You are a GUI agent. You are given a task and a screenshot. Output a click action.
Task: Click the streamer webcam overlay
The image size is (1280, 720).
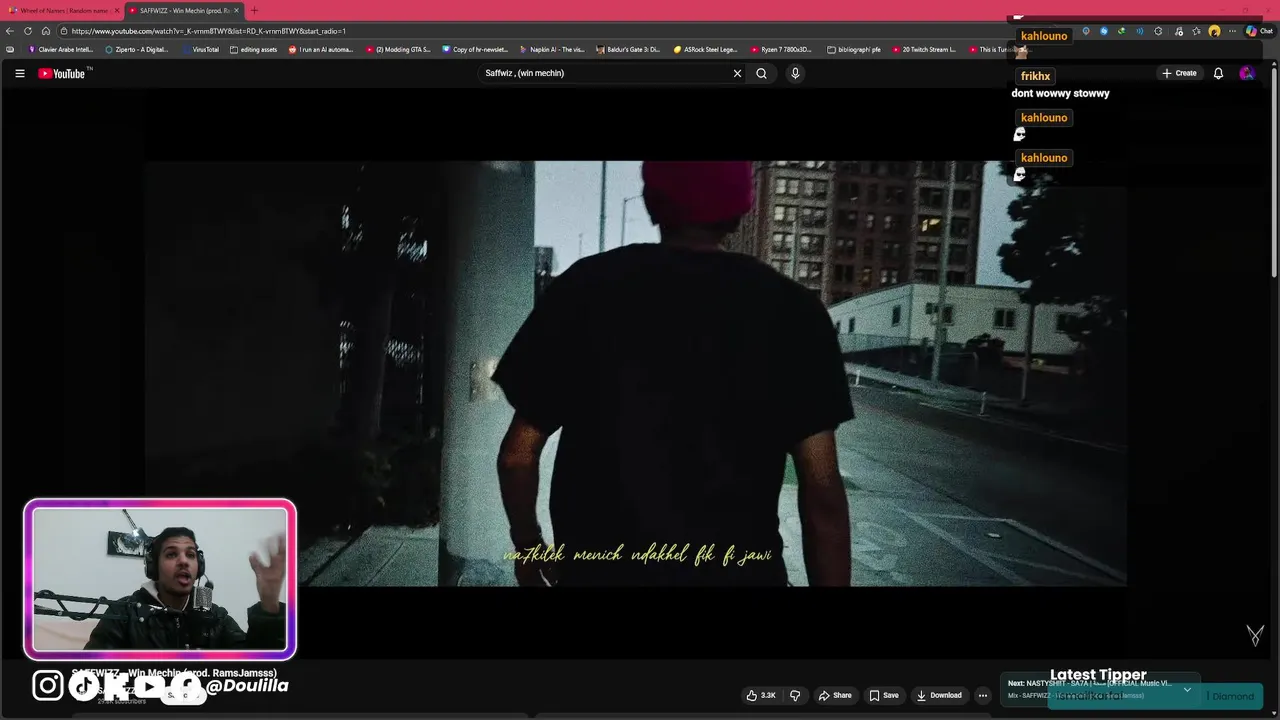[x=160, y=579]
